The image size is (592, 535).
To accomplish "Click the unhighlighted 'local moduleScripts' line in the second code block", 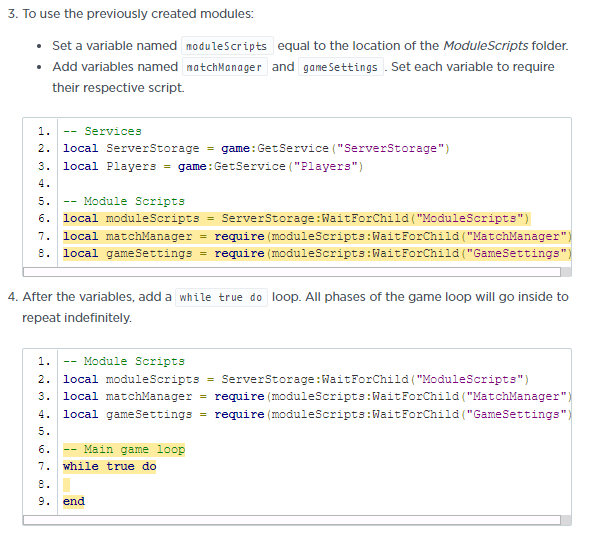I will click(x=296, y=379).
